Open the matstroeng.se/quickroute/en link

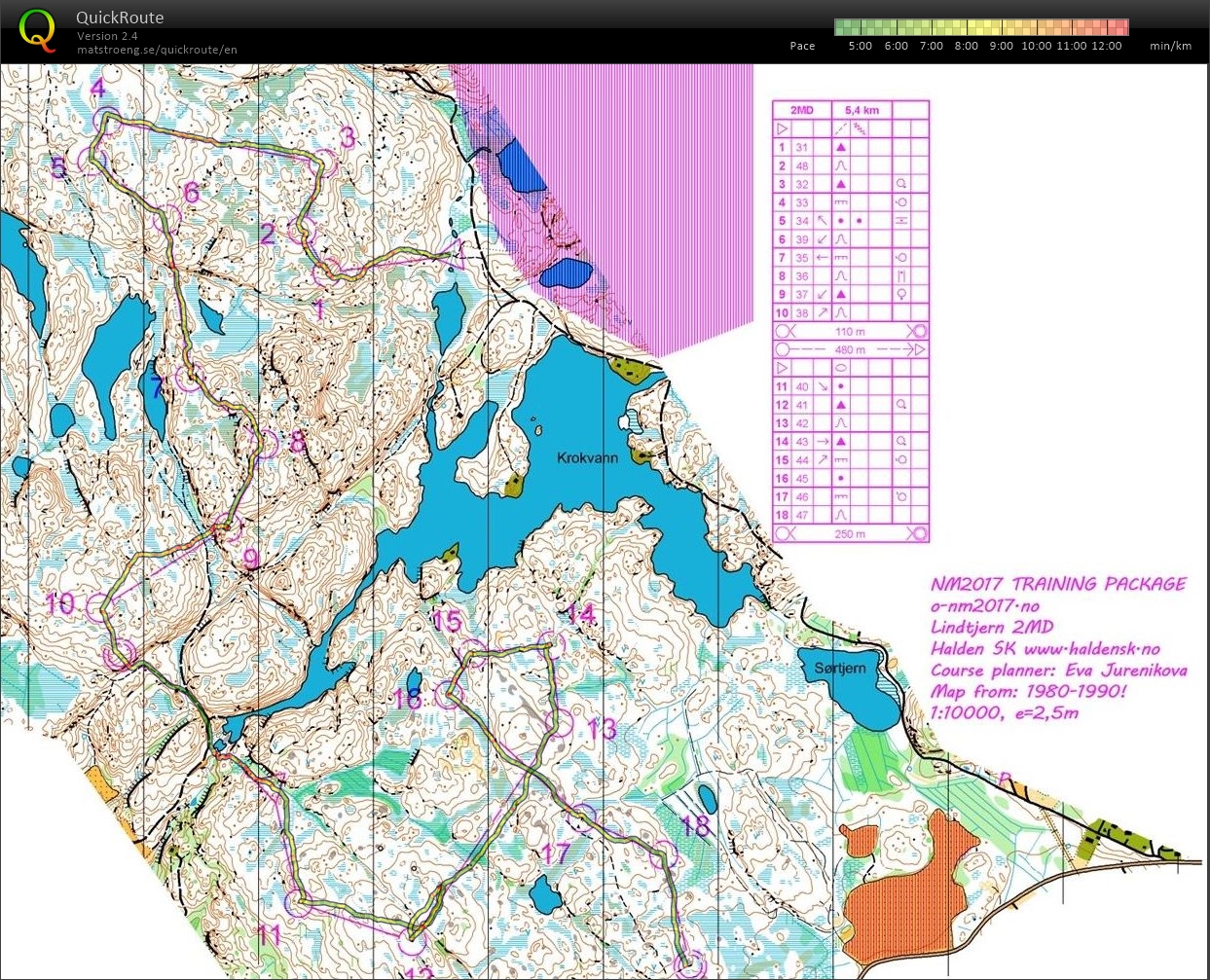pos(157,50)
